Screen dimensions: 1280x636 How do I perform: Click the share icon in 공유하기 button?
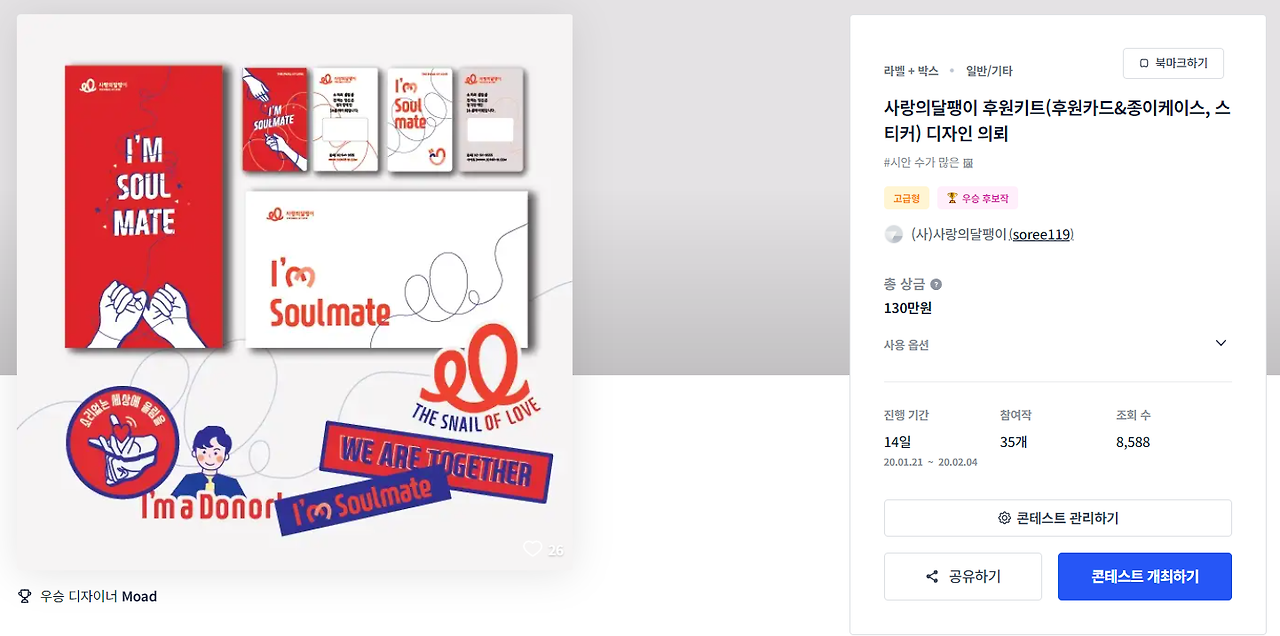coord(932,577)
